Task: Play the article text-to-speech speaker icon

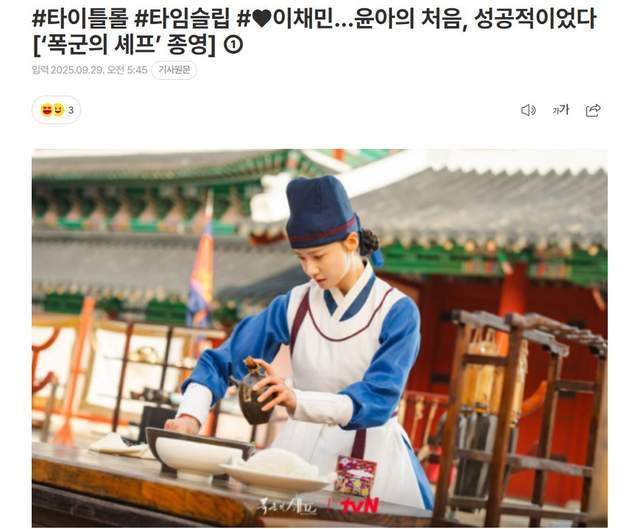Action: point(528,110)
